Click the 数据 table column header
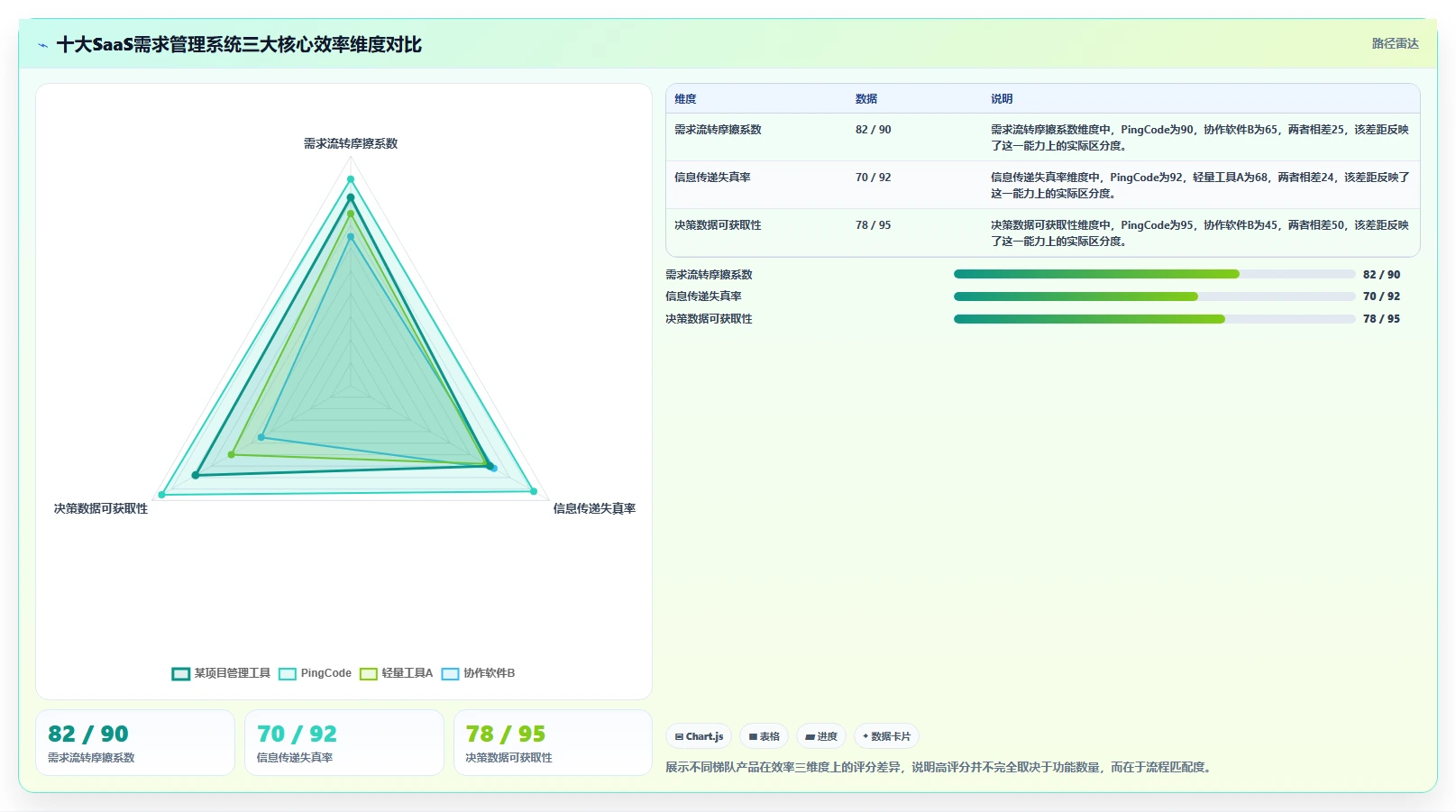This screenshot has height=812, width=1456. pos(866,99)
